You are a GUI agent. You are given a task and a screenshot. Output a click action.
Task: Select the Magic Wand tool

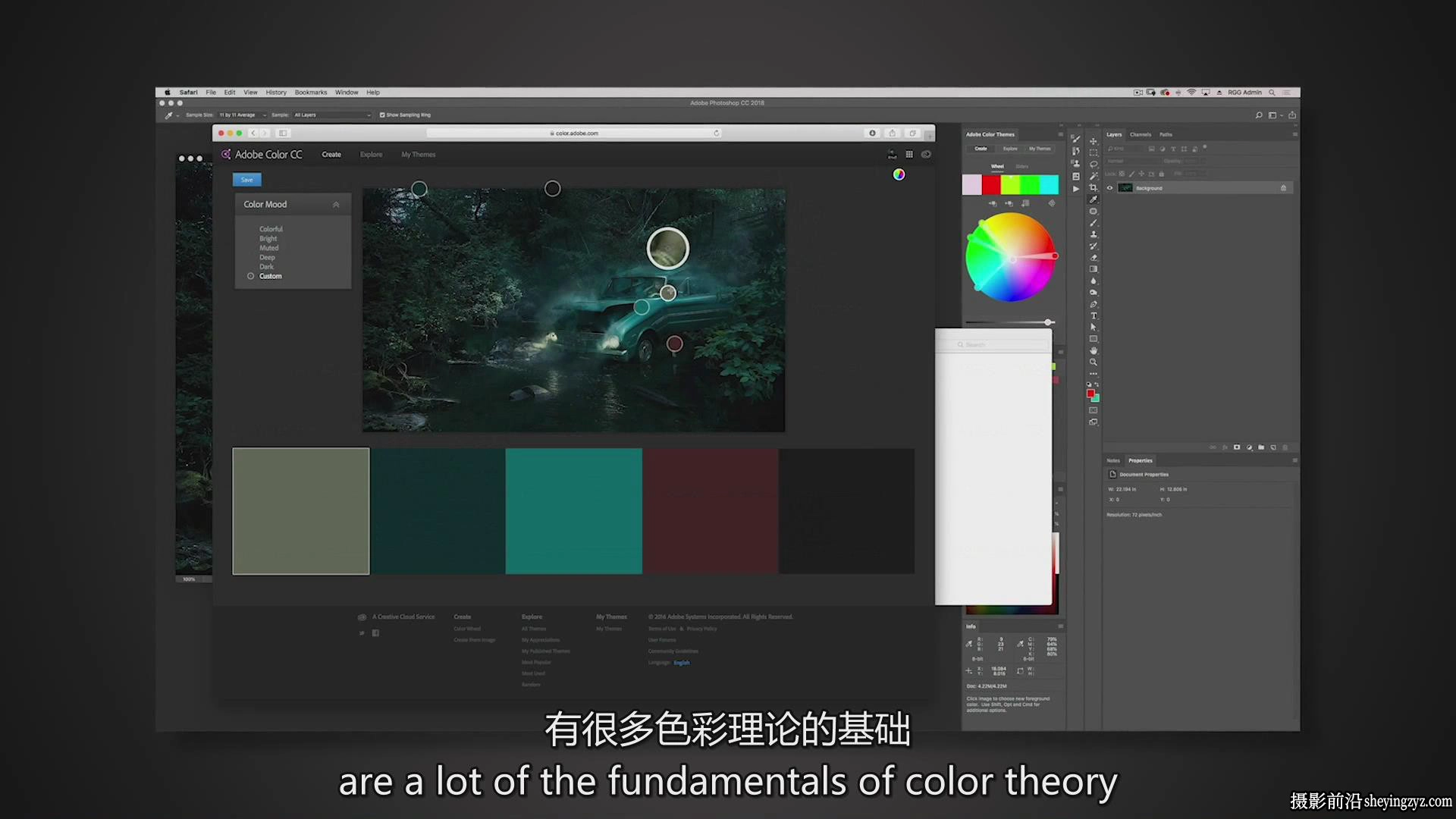1094,176
